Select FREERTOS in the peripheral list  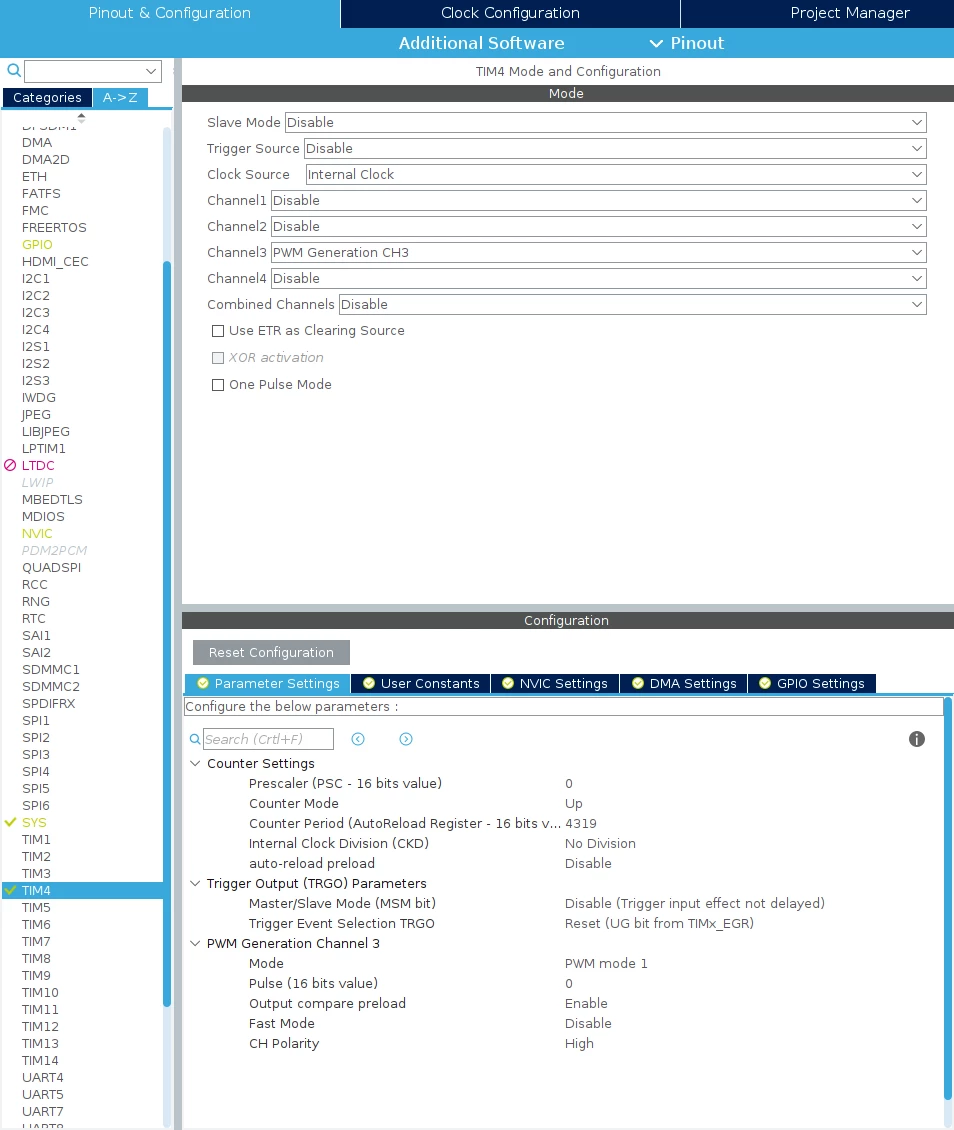click(54, 228)
